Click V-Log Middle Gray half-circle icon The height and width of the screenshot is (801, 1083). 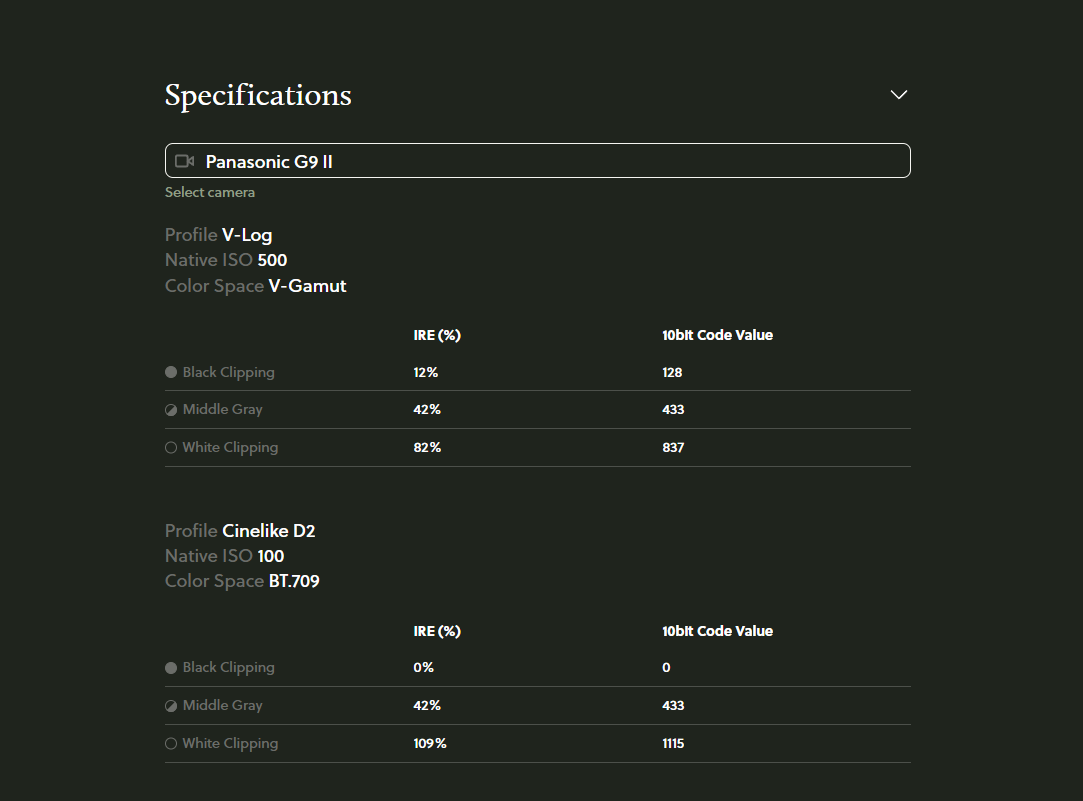coord(171,410)
